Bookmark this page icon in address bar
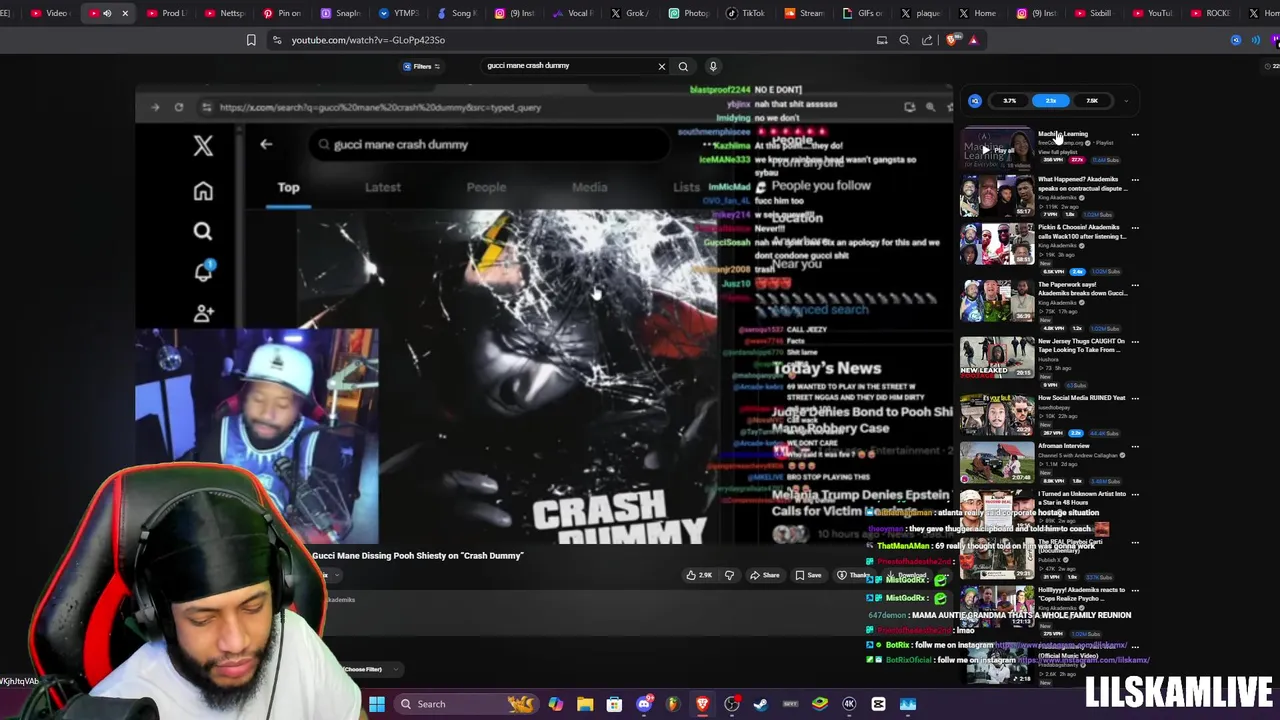 (251, 40)
